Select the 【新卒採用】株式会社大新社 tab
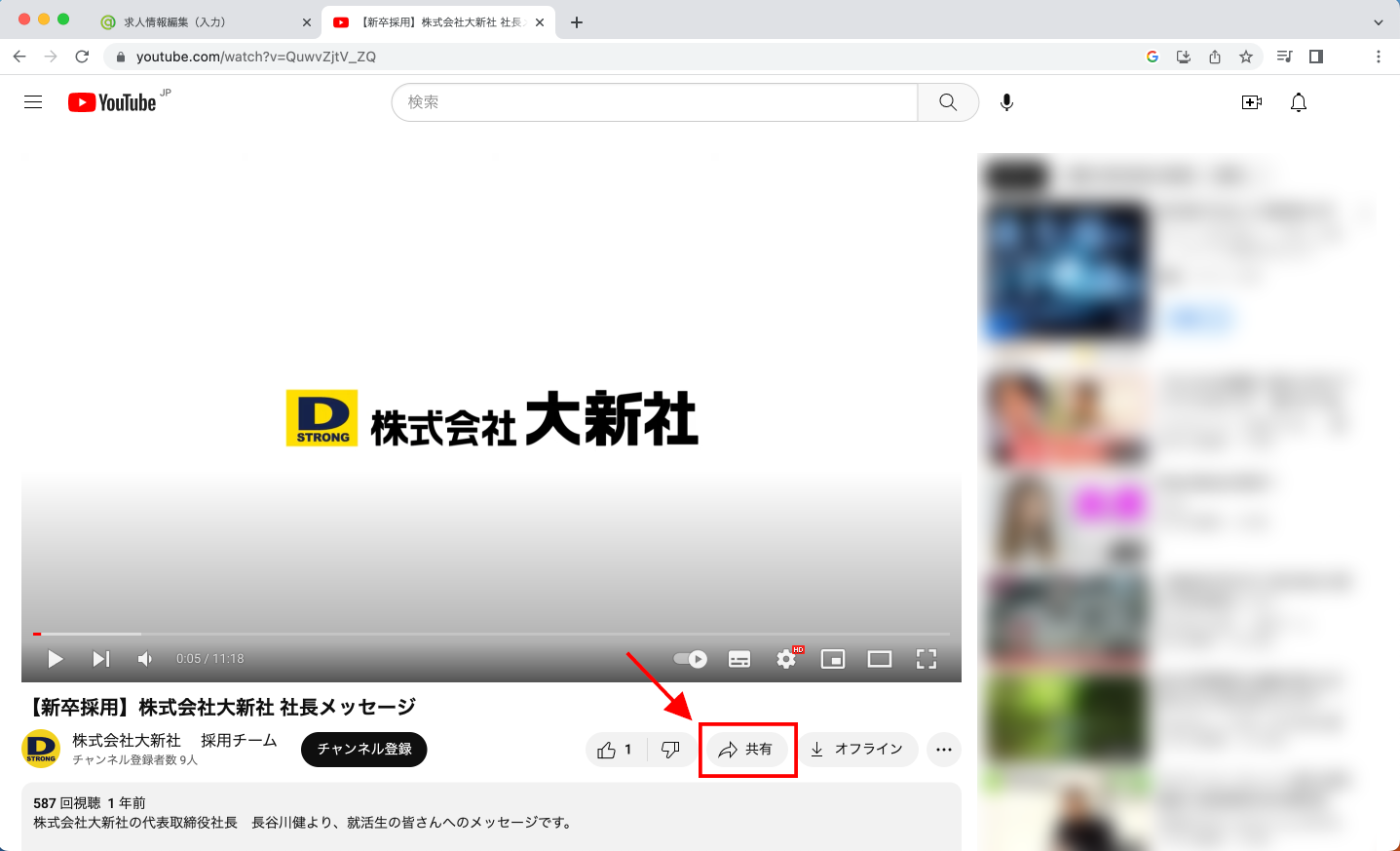 click(x=436, y=22)
